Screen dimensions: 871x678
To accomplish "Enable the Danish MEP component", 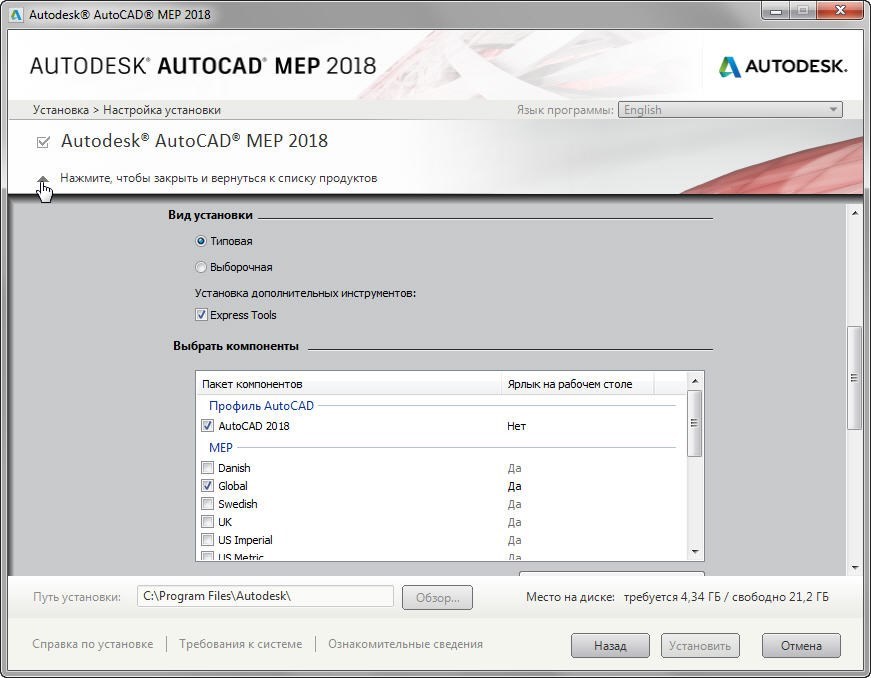I will (207, 468).
